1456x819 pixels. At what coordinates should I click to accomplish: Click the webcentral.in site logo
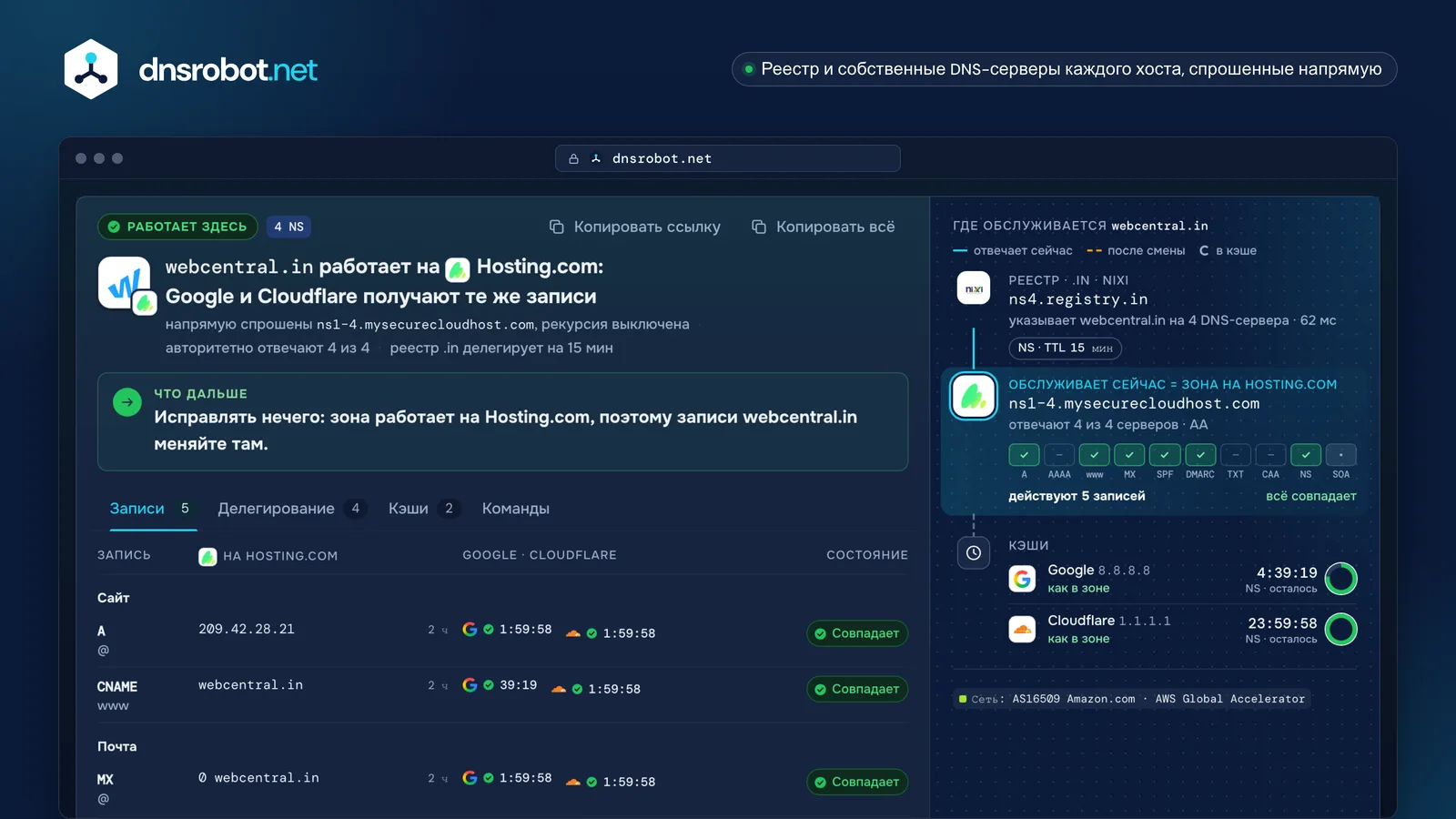[x=125, y=283]
